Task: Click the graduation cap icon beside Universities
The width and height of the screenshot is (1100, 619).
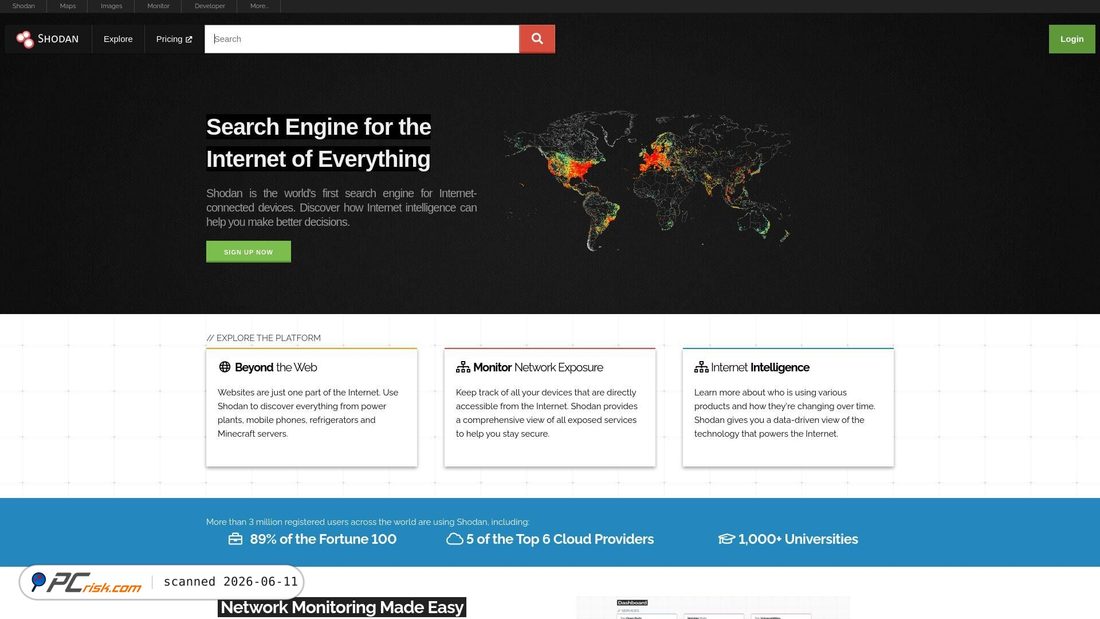Action: [726, 539]
